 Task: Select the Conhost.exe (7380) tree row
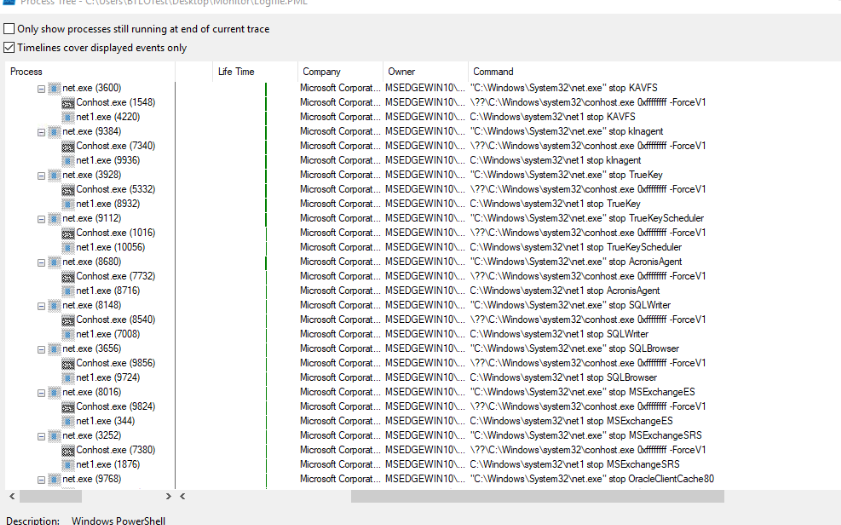tap(115, 450)
